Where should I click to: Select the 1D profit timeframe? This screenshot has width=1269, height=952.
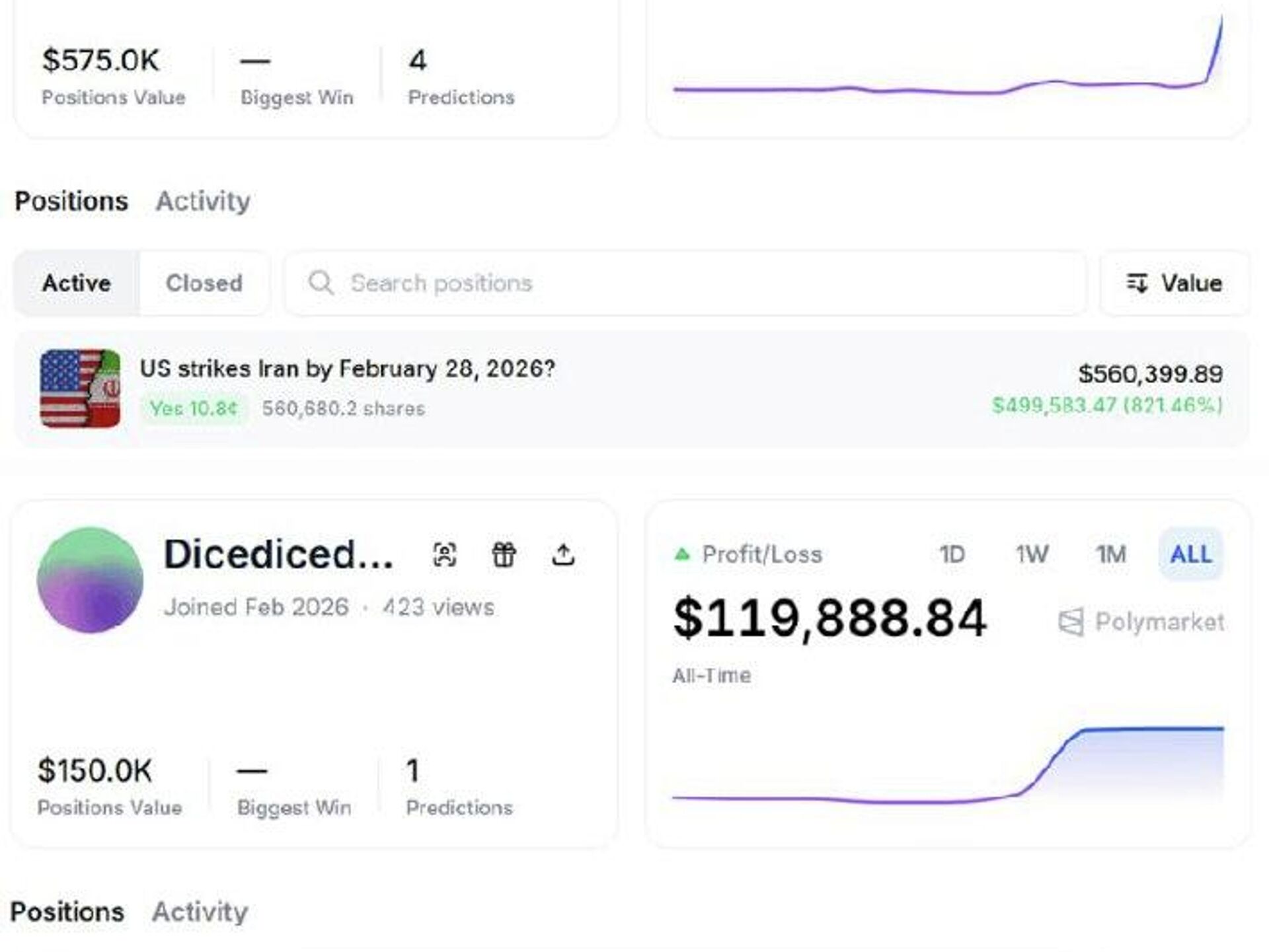pyautogui.click(x=952, y=554)
